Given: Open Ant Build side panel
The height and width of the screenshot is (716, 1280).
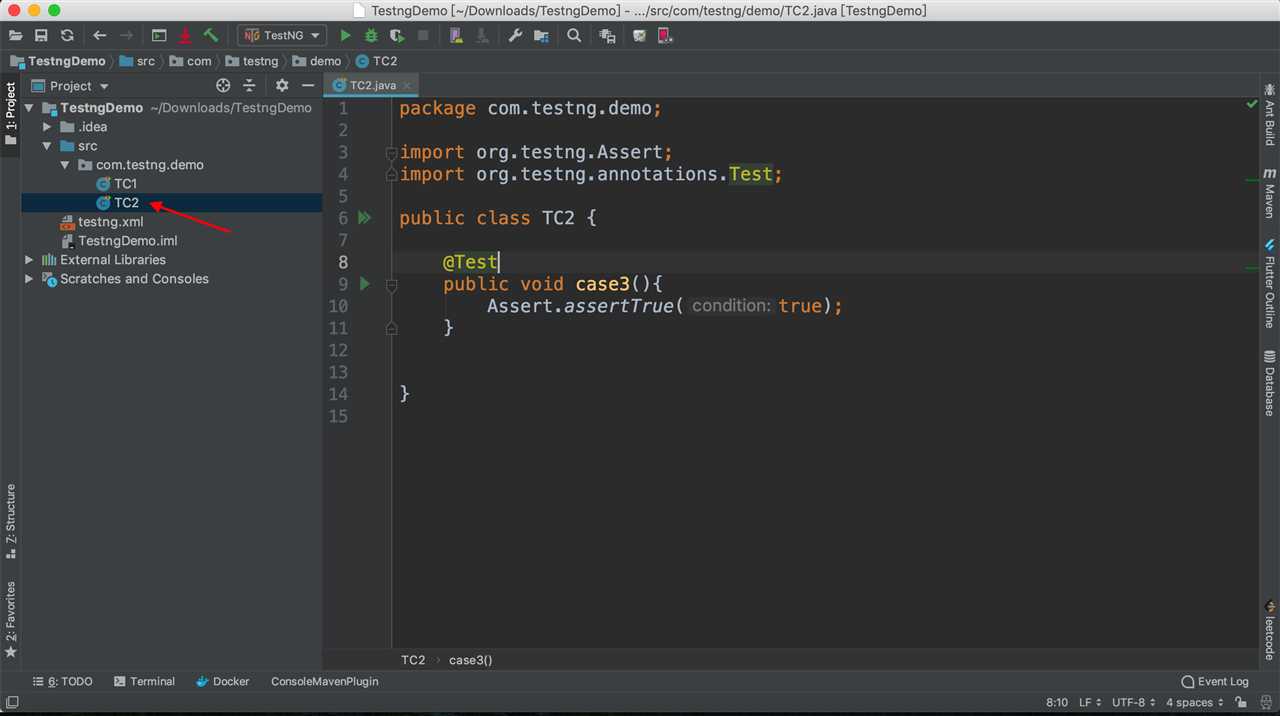Looking at the screenshot, I should pos(1269,114).
